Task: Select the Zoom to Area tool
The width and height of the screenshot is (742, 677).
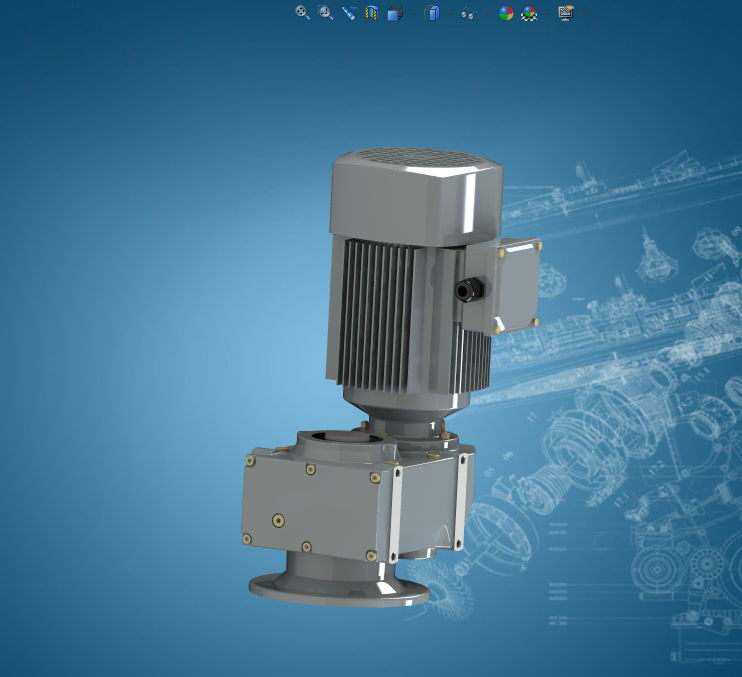Action: coord(326,13)
